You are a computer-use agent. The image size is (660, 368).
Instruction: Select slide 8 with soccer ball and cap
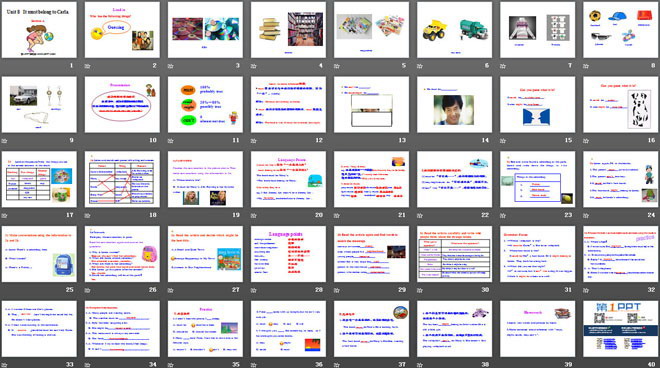(621, 30)
